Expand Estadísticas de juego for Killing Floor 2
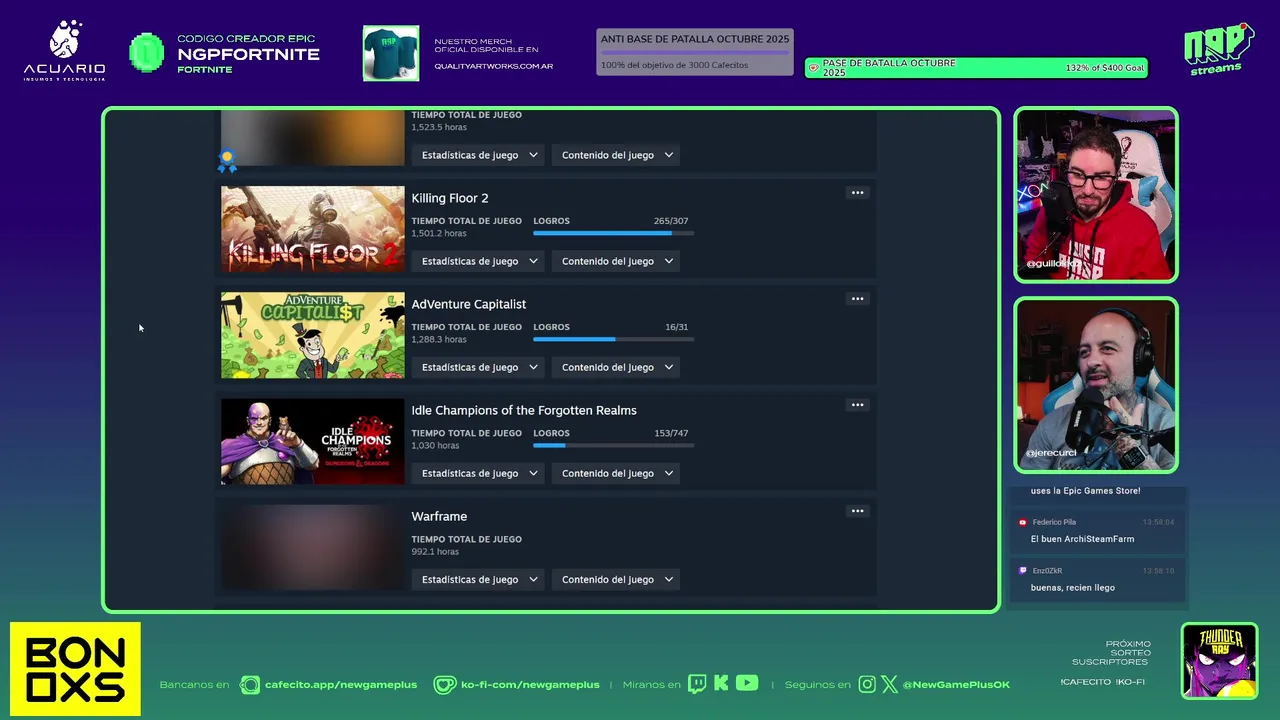 click(479, 261)
